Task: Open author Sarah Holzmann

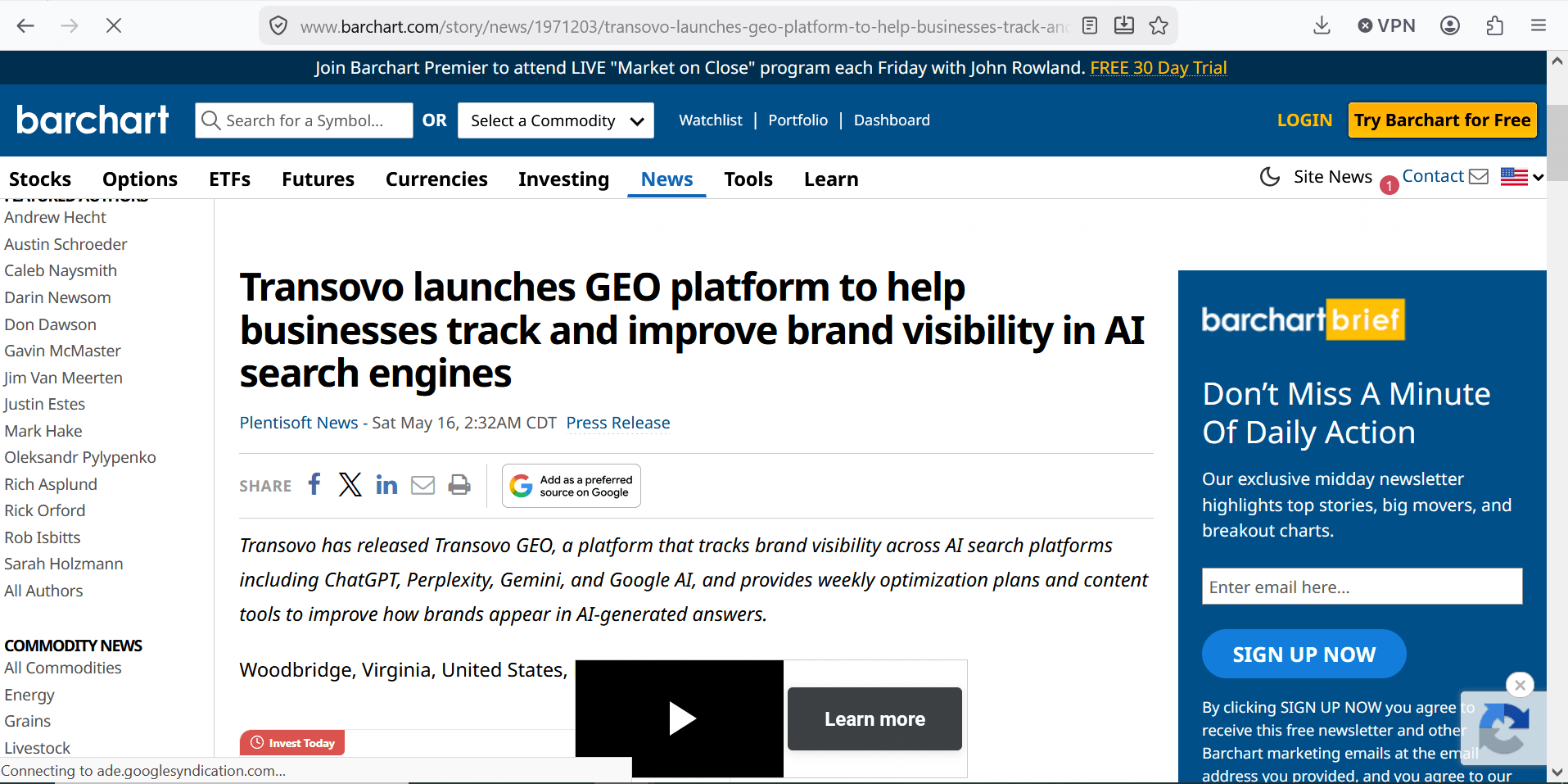Action: click(x=64, y=564)
